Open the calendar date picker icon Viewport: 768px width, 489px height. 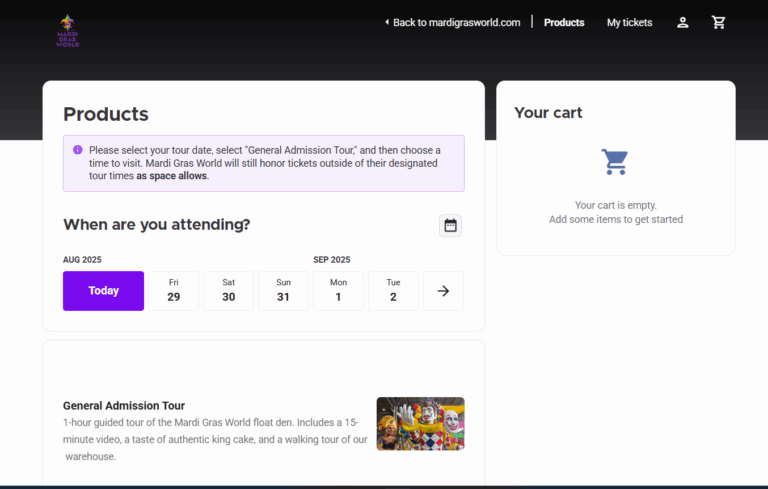pyautogui.click(x=450, y=225)
